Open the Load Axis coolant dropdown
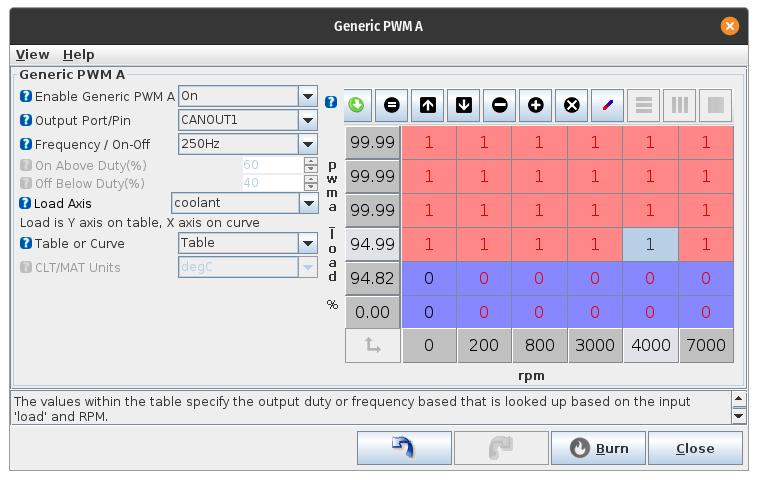 [308, 203]
